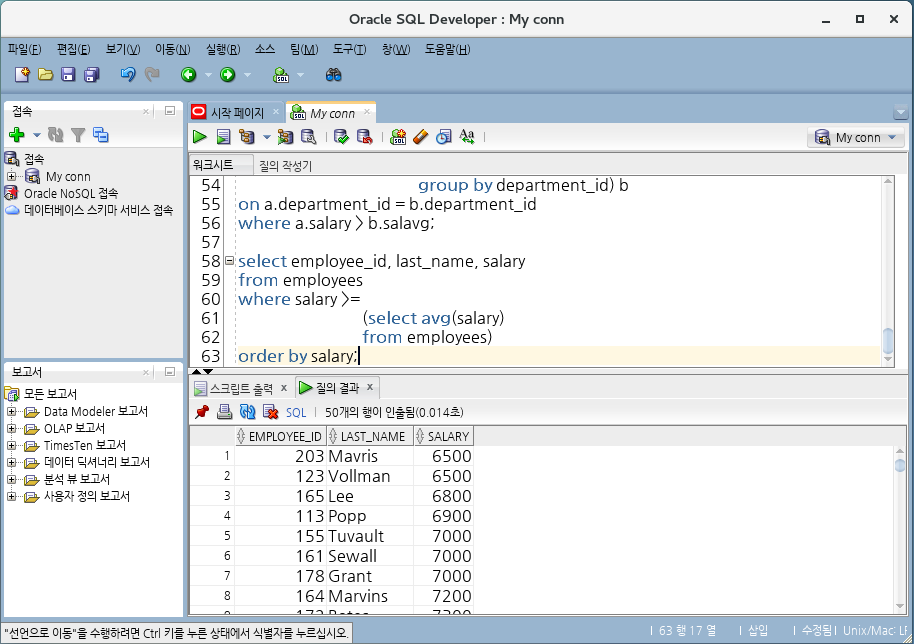914x644 pixels.
Task: Minimize the 보고서 panel
Action: click(x=170, y=372)
